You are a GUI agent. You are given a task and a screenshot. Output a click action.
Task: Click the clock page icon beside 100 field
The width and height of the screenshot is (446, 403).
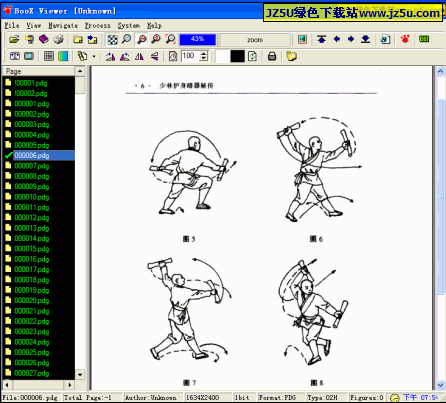click(x=173, y=56)
